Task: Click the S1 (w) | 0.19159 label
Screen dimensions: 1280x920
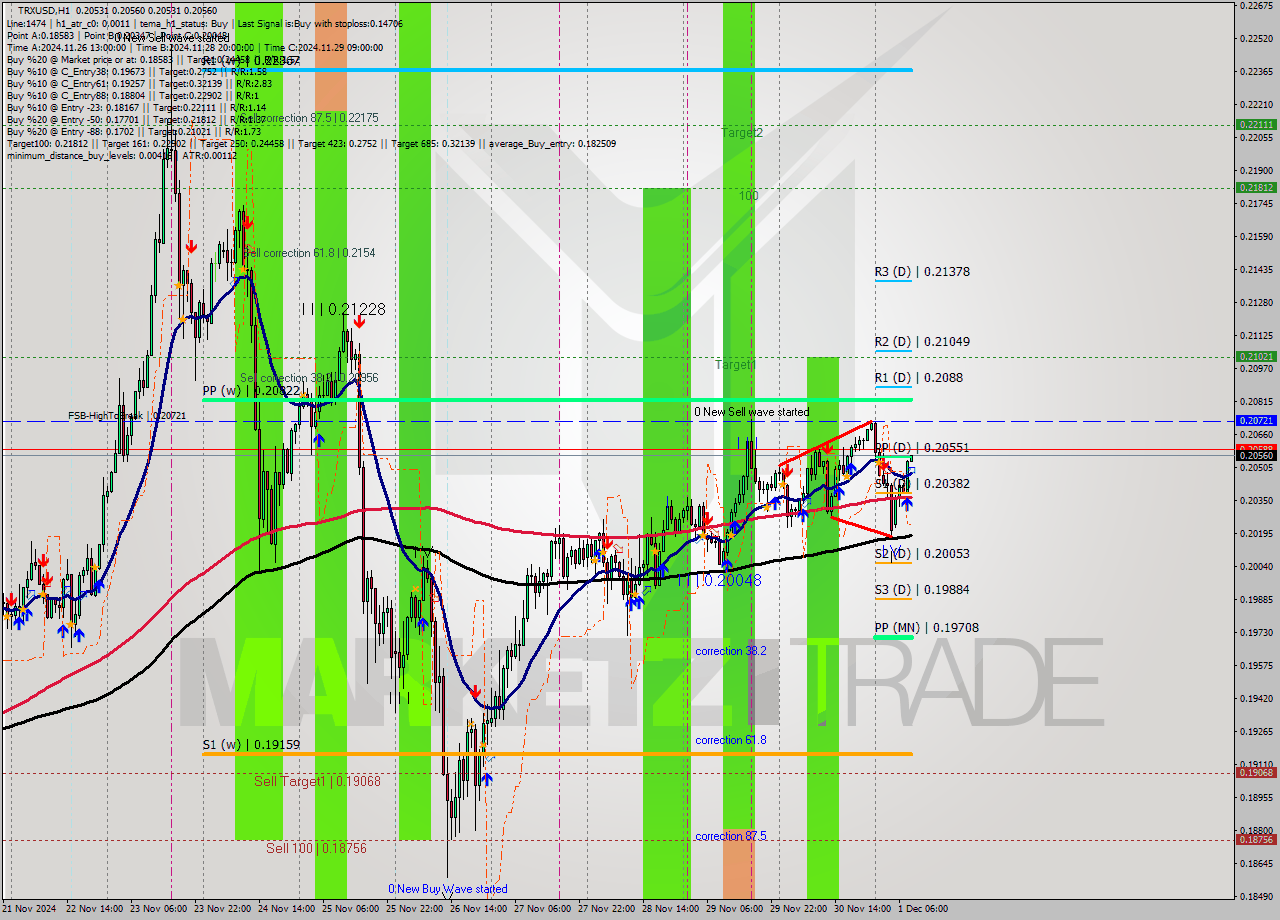Action: pos(251,744)
